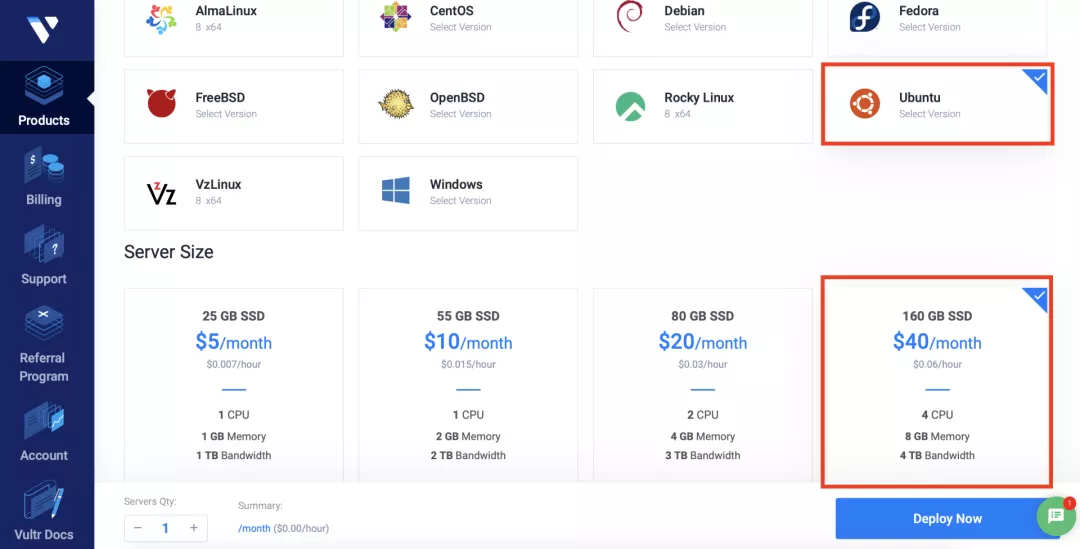
Task: Click the $0.007/hour price text
Action: [x=233, y=364]
